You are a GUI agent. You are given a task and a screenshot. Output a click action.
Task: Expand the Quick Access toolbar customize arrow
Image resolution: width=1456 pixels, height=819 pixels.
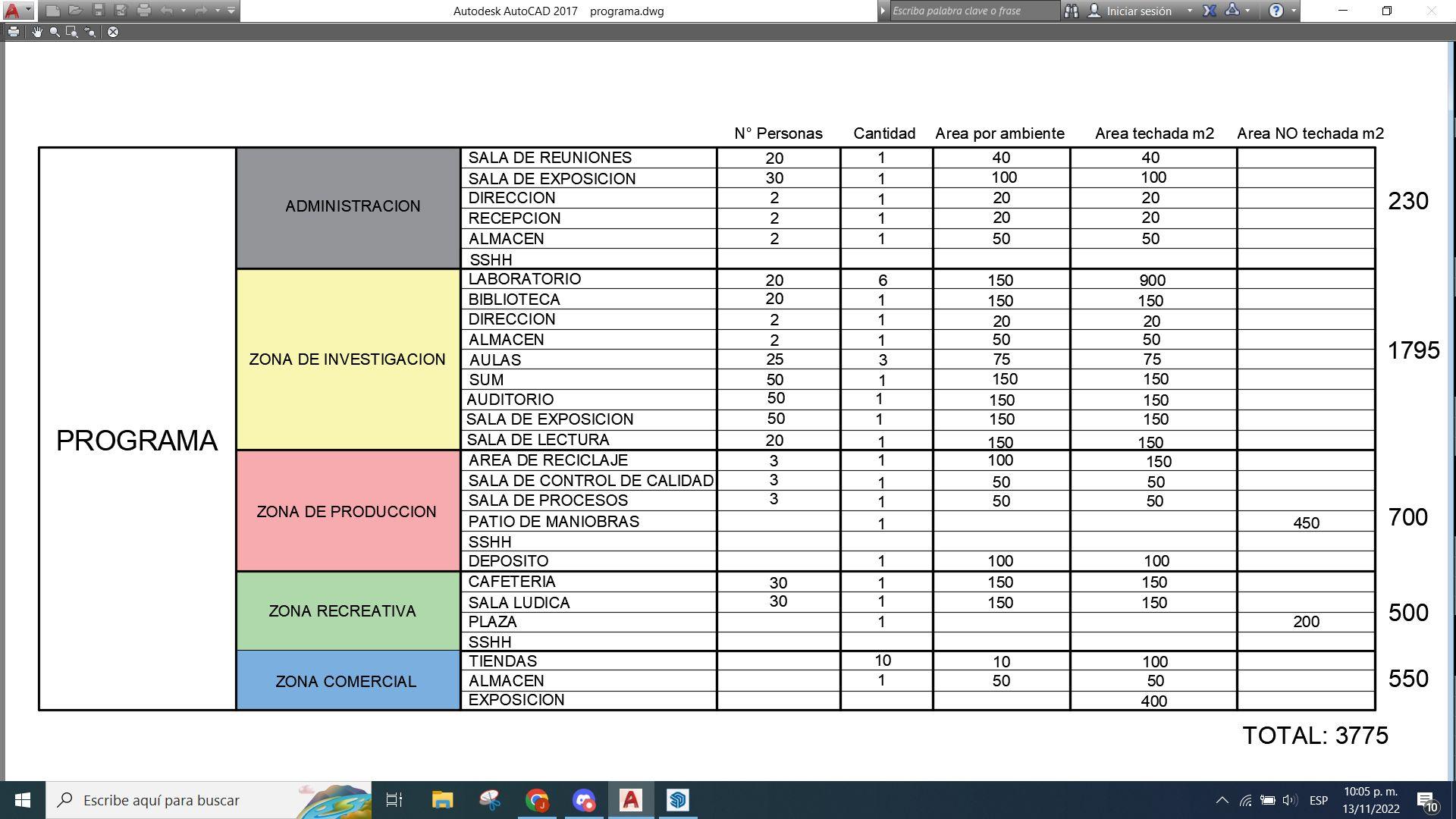pos(231,11)
